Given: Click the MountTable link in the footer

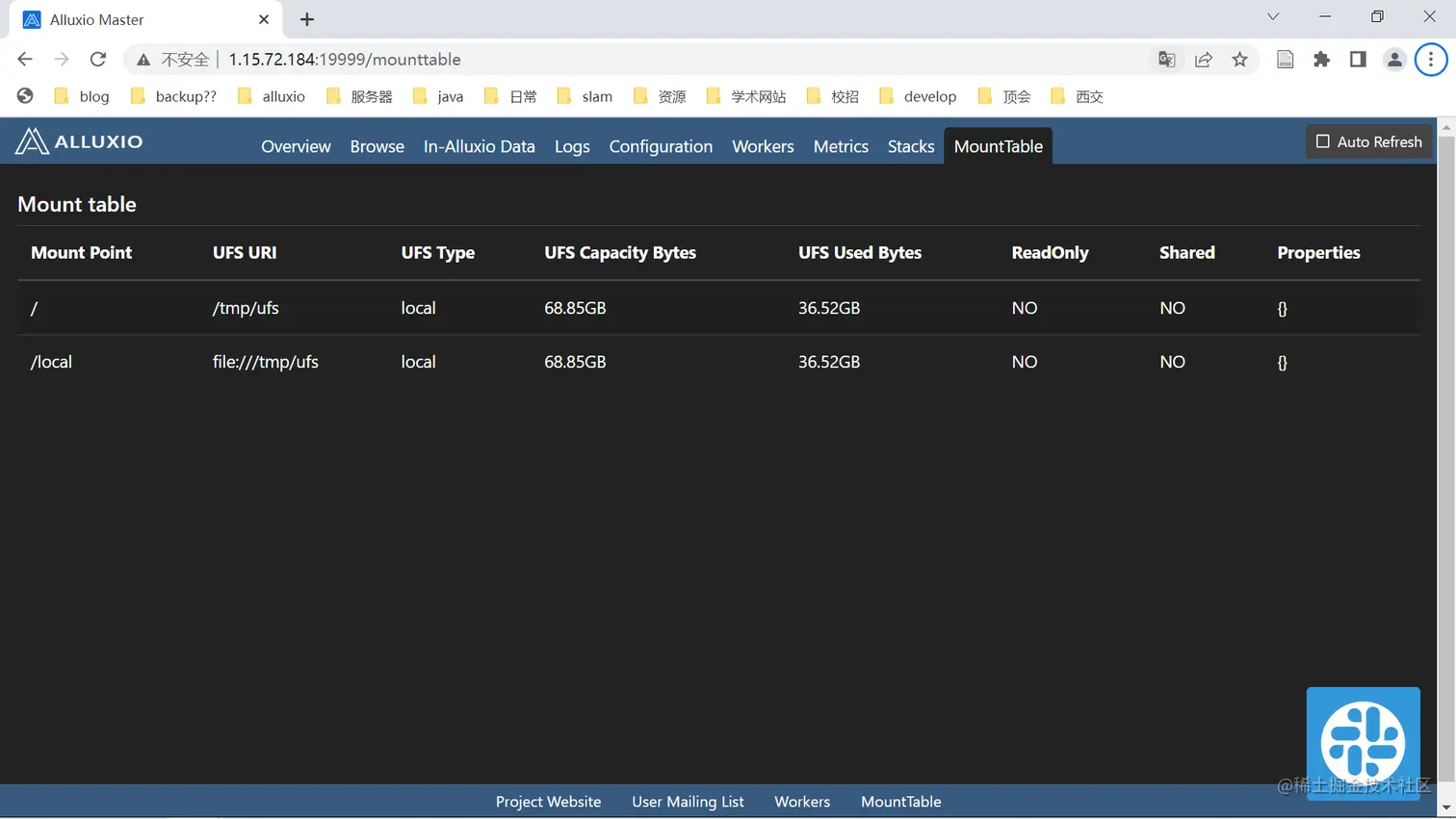Looking at the screenshot, I should [x=901, y=802].
